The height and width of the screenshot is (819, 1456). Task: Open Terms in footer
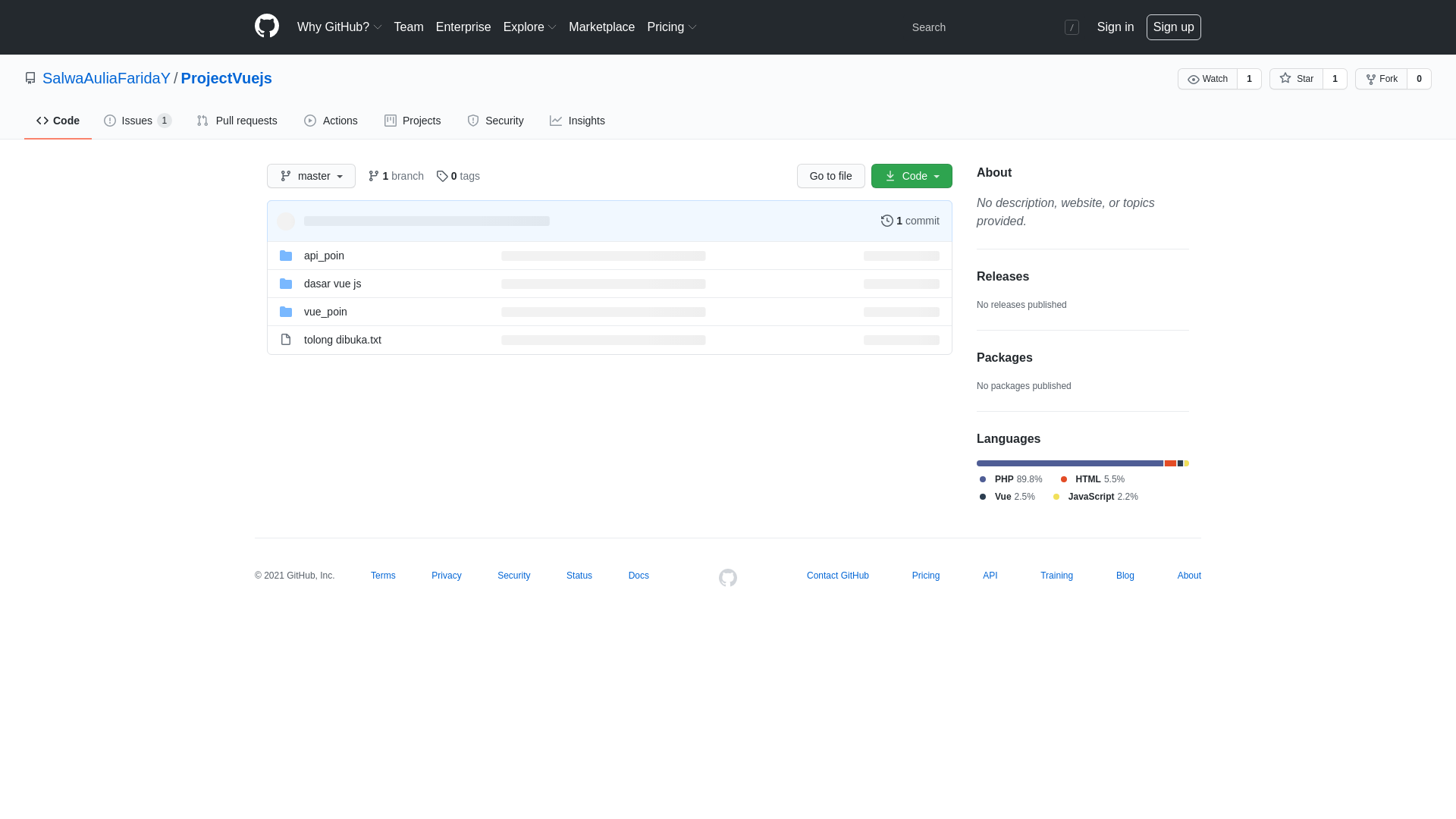click(383, 576)
